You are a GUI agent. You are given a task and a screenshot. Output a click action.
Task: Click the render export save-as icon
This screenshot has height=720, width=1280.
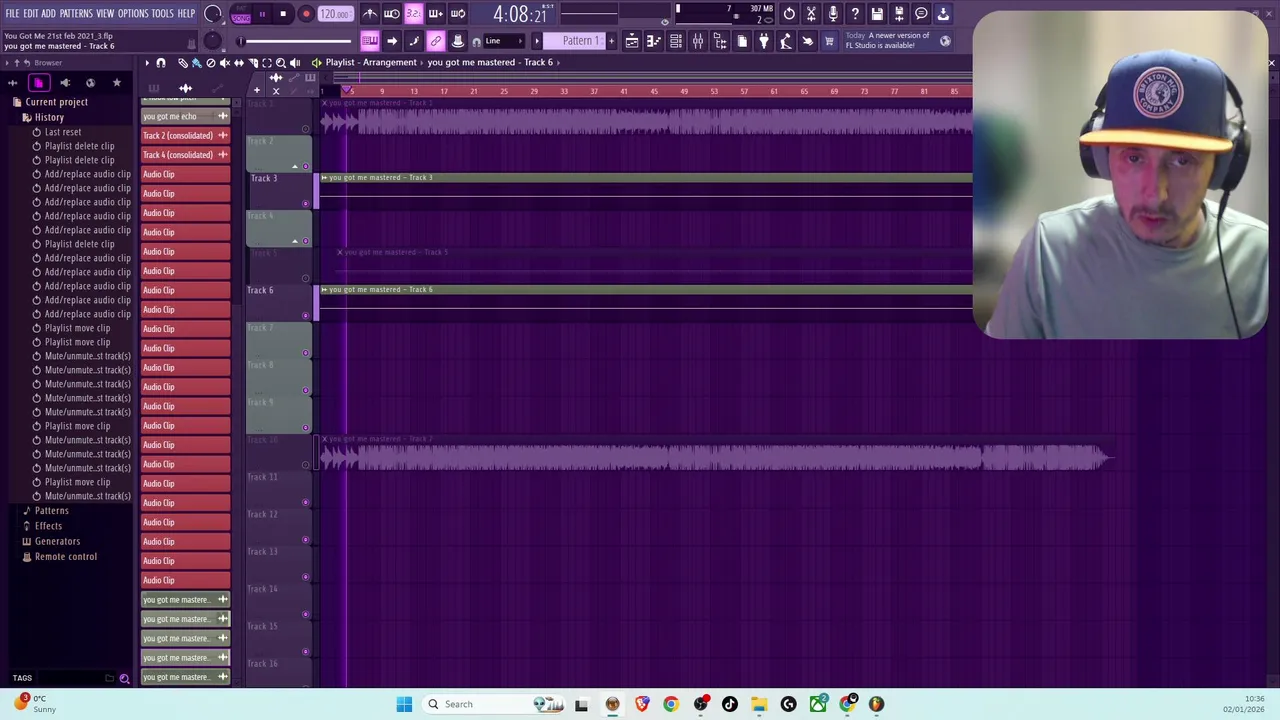(899, 14)
